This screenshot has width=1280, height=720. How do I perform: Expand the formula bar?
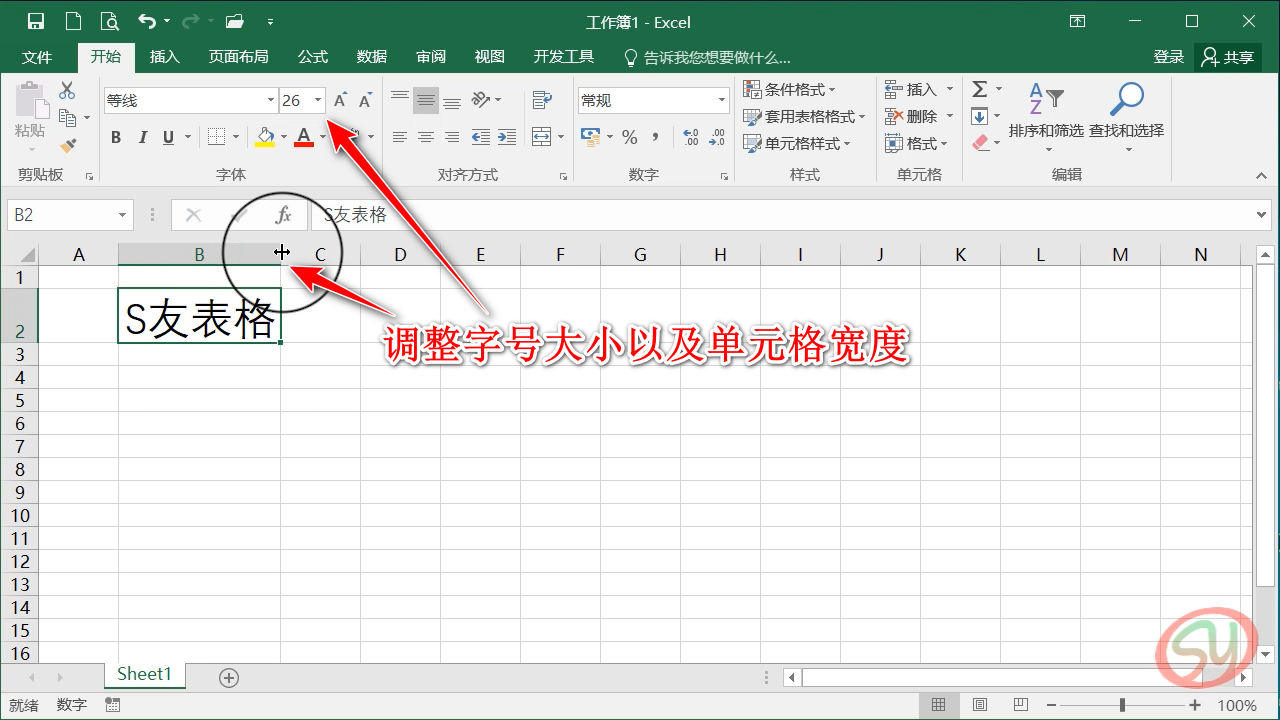point(1262,215)
